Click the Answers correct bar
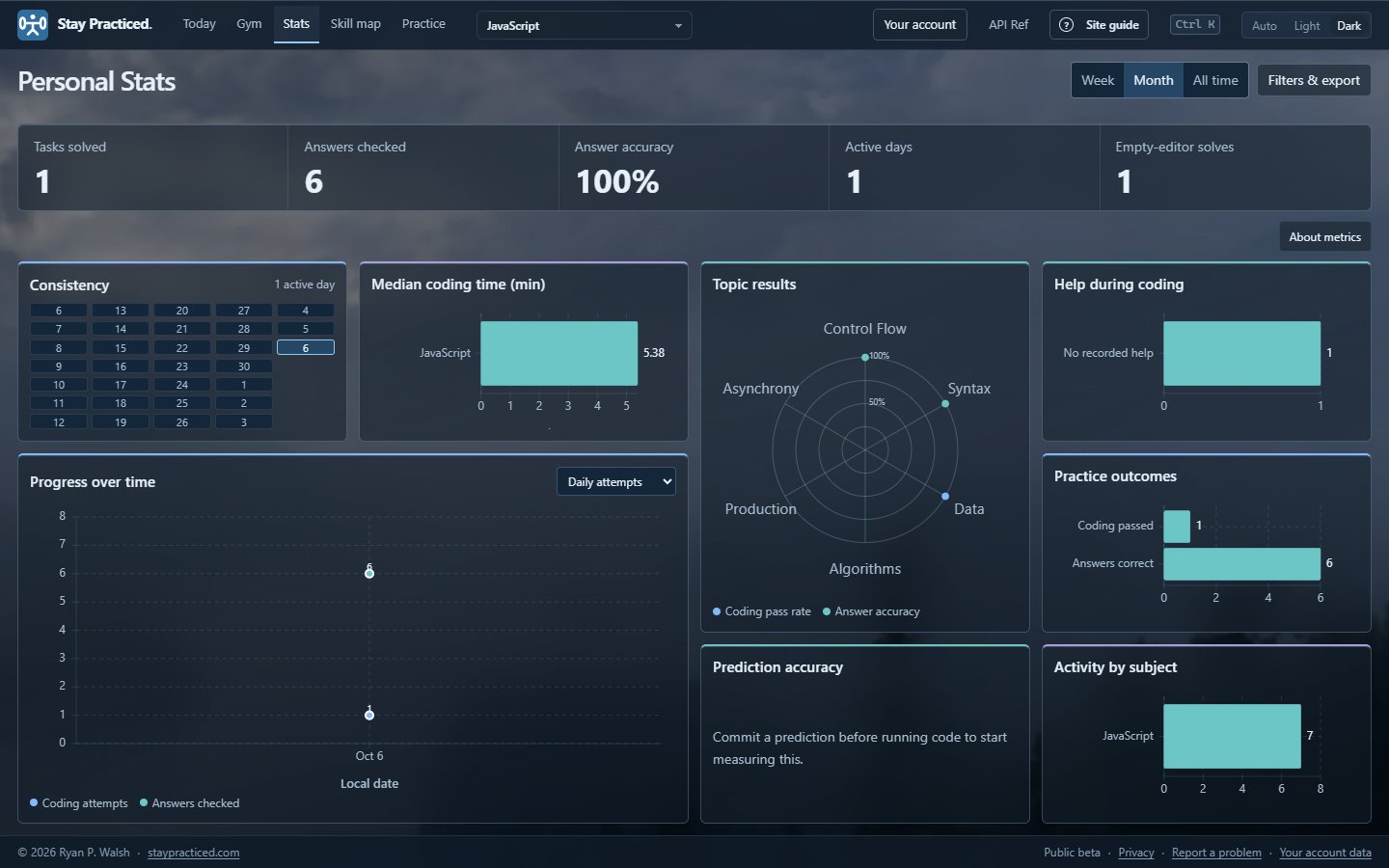The width and height of the screenshot is (1389, 868). pos(1241,564)
